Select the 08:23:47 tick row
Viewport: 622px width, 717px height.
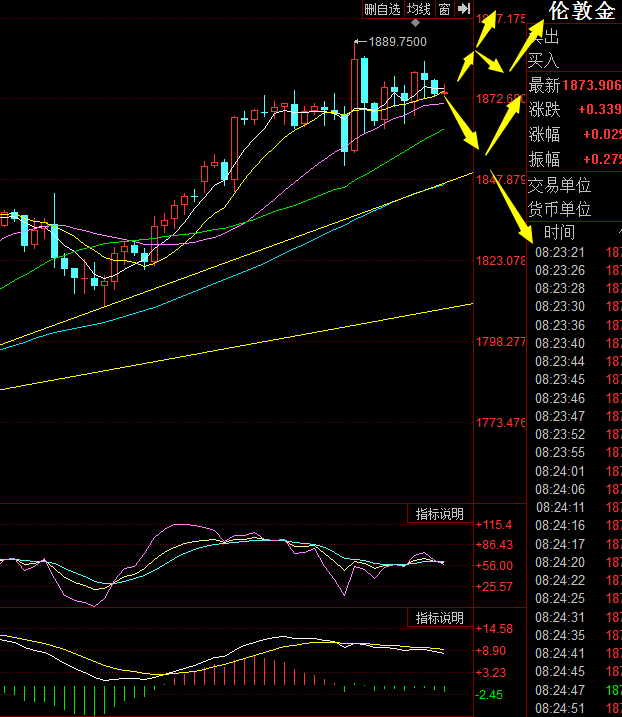578,416
